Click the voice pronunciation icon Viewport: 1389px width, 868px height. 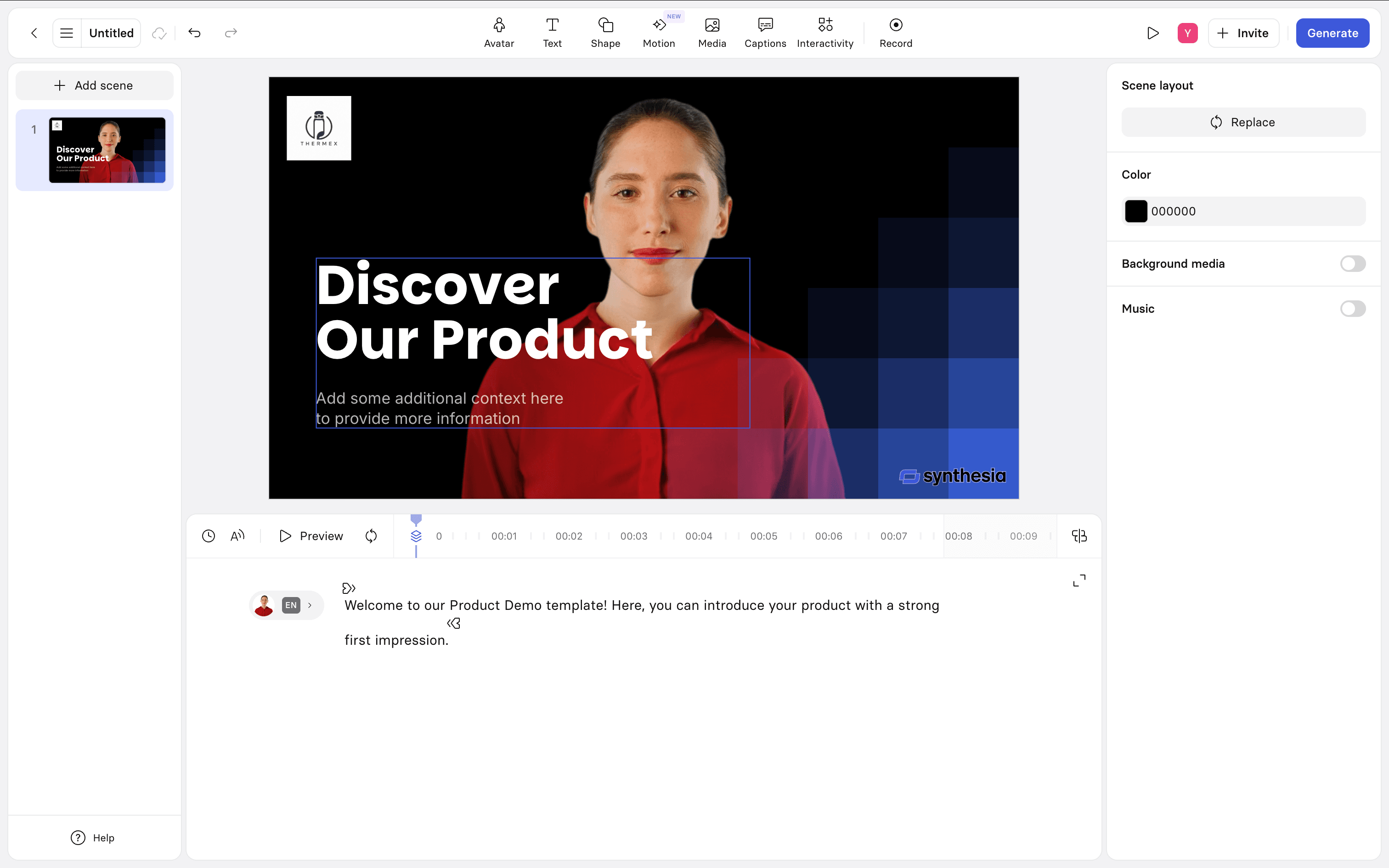[237, 535]
